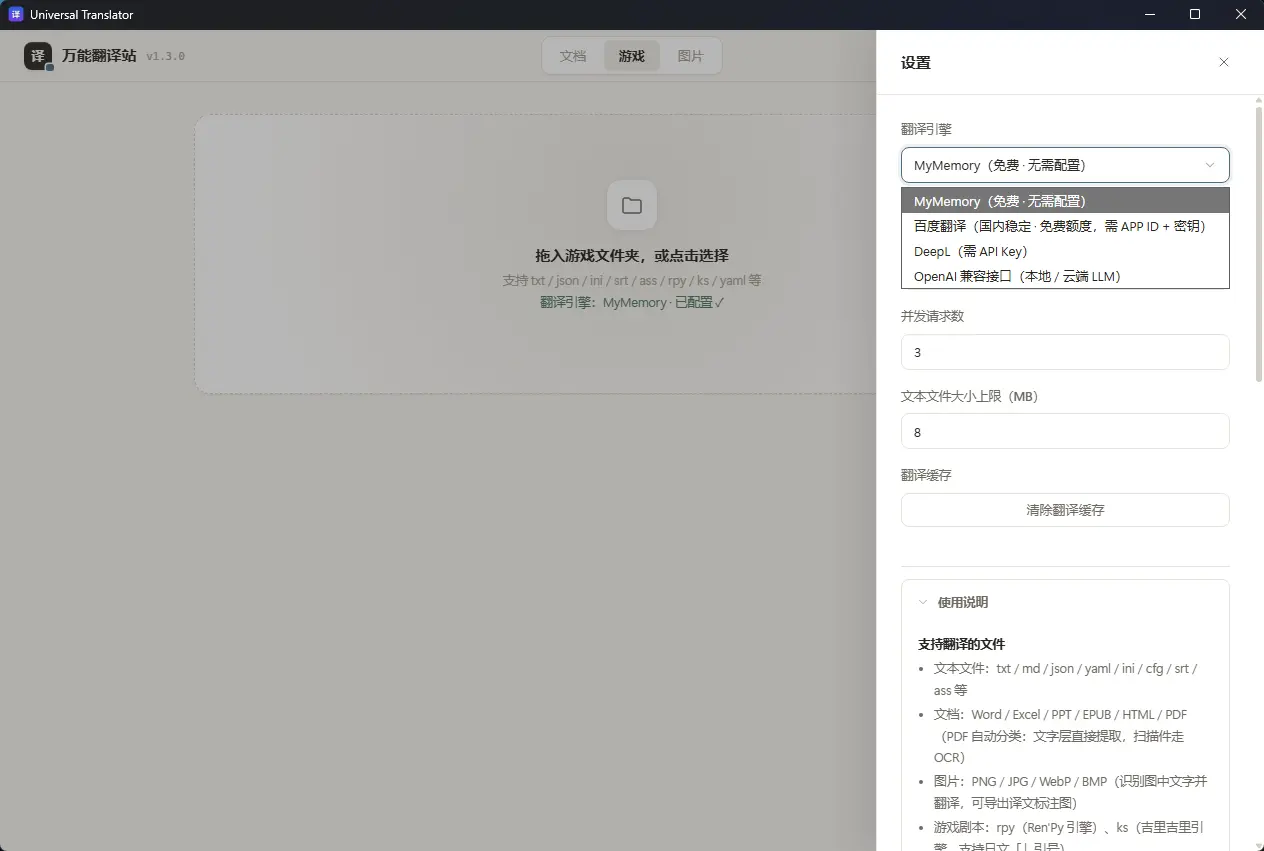The width and height of the screenshot is (1264, 851).
Task: Switch to the 图片 tab
Action: point(690,56)
